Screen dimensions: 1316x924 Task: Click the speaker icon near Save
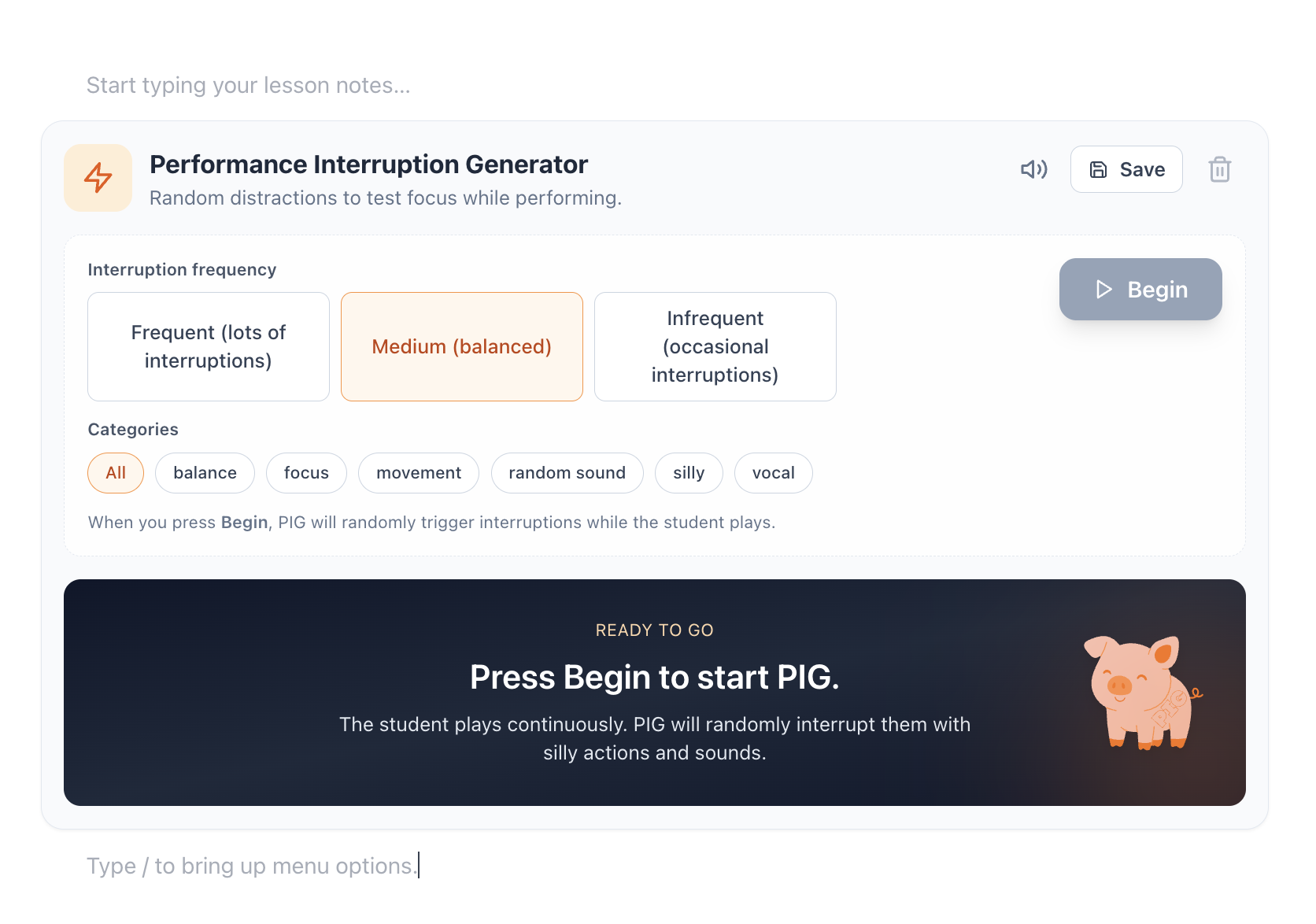1033,169
